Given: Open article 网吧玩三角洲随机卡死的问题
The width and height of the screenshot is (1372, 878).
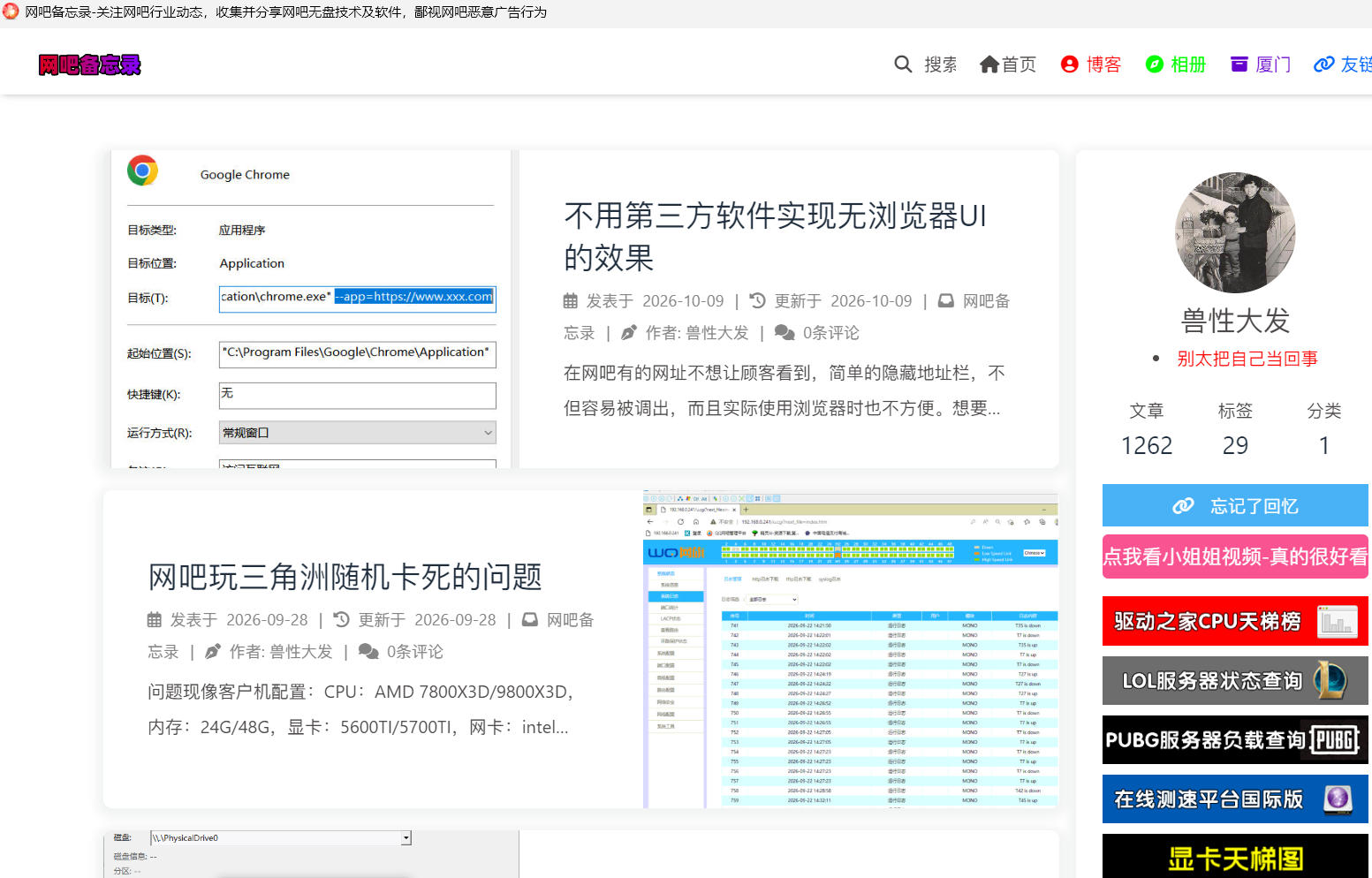Looking at the screenshot, I should coord(345,577).
